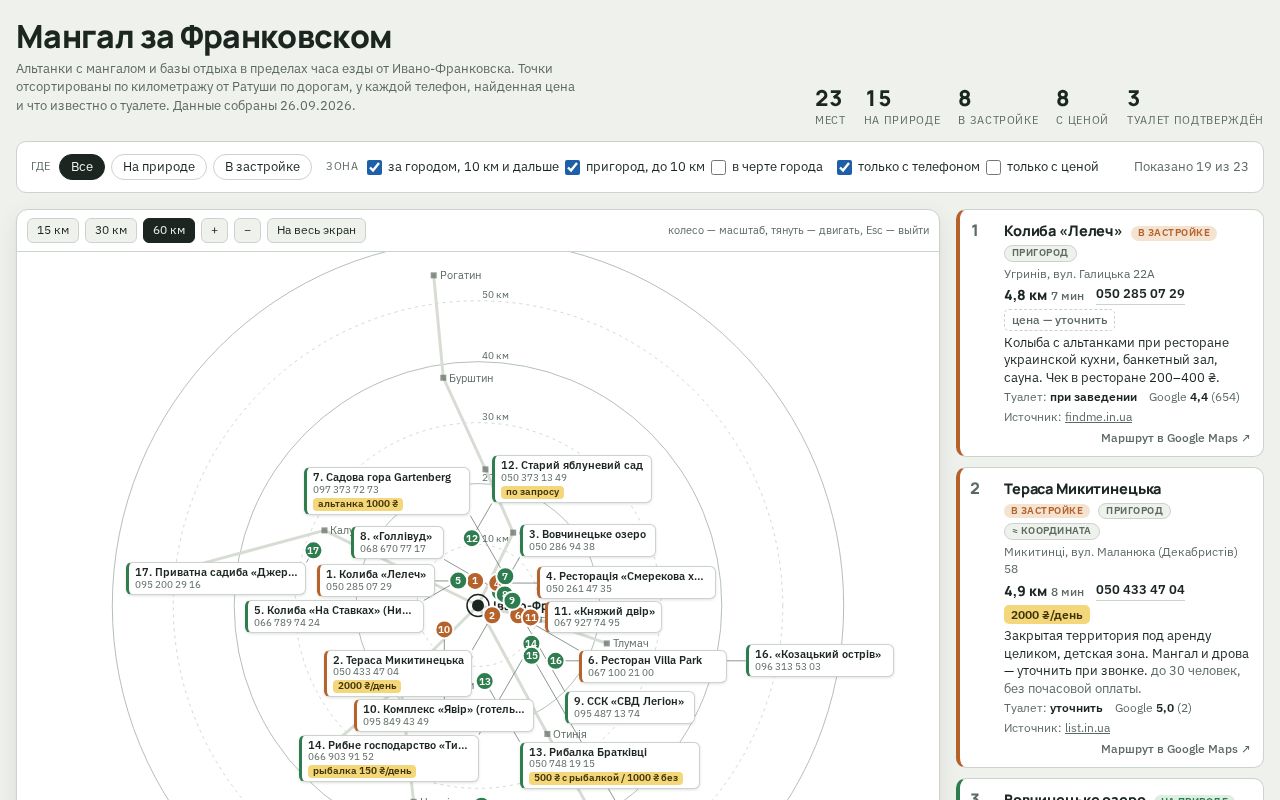Select the 'Все' filter pill
The image size is (1280, 800).
tap(82, 167)
